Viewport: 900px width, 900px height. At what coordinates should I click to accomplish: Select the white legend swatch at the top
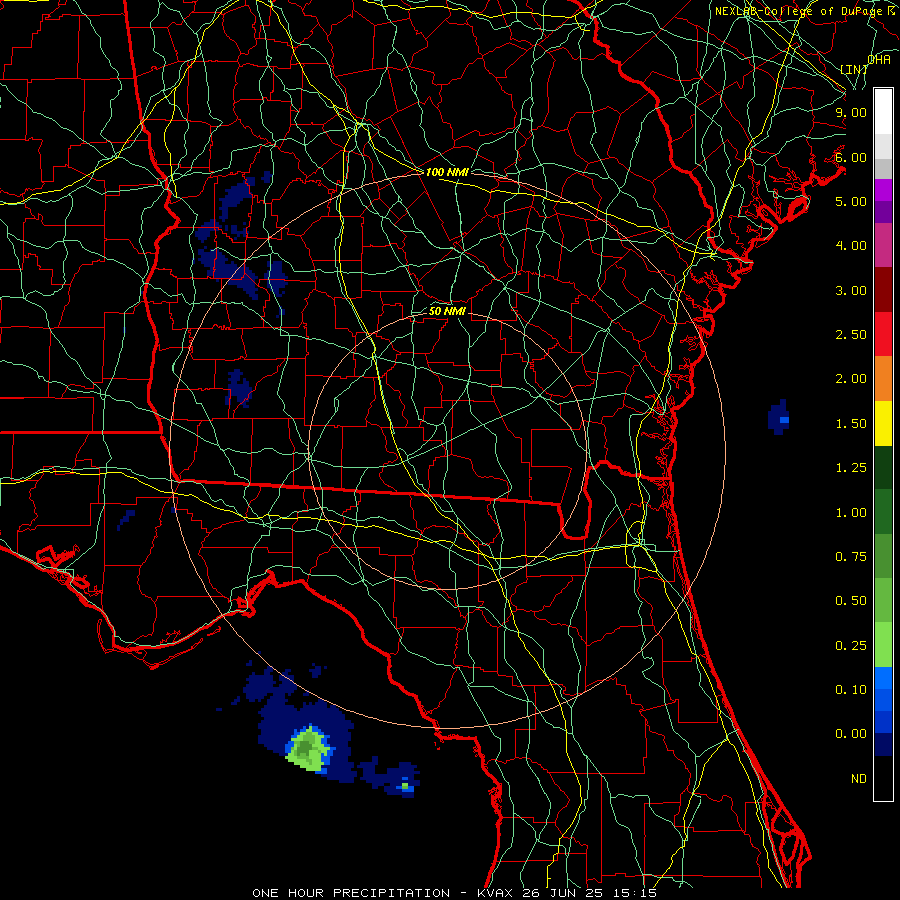(x=883, y=112)
